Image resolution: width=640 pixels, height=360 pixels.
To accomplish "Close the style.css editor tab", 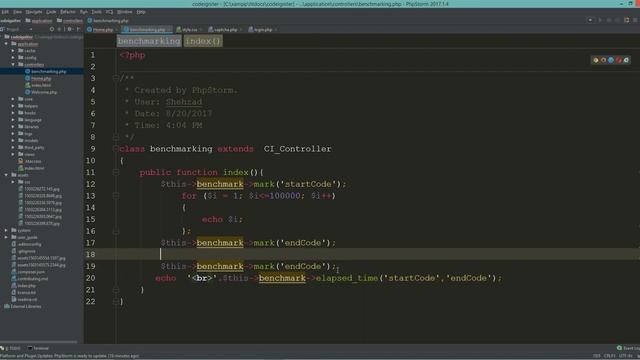I will (200, 29).
